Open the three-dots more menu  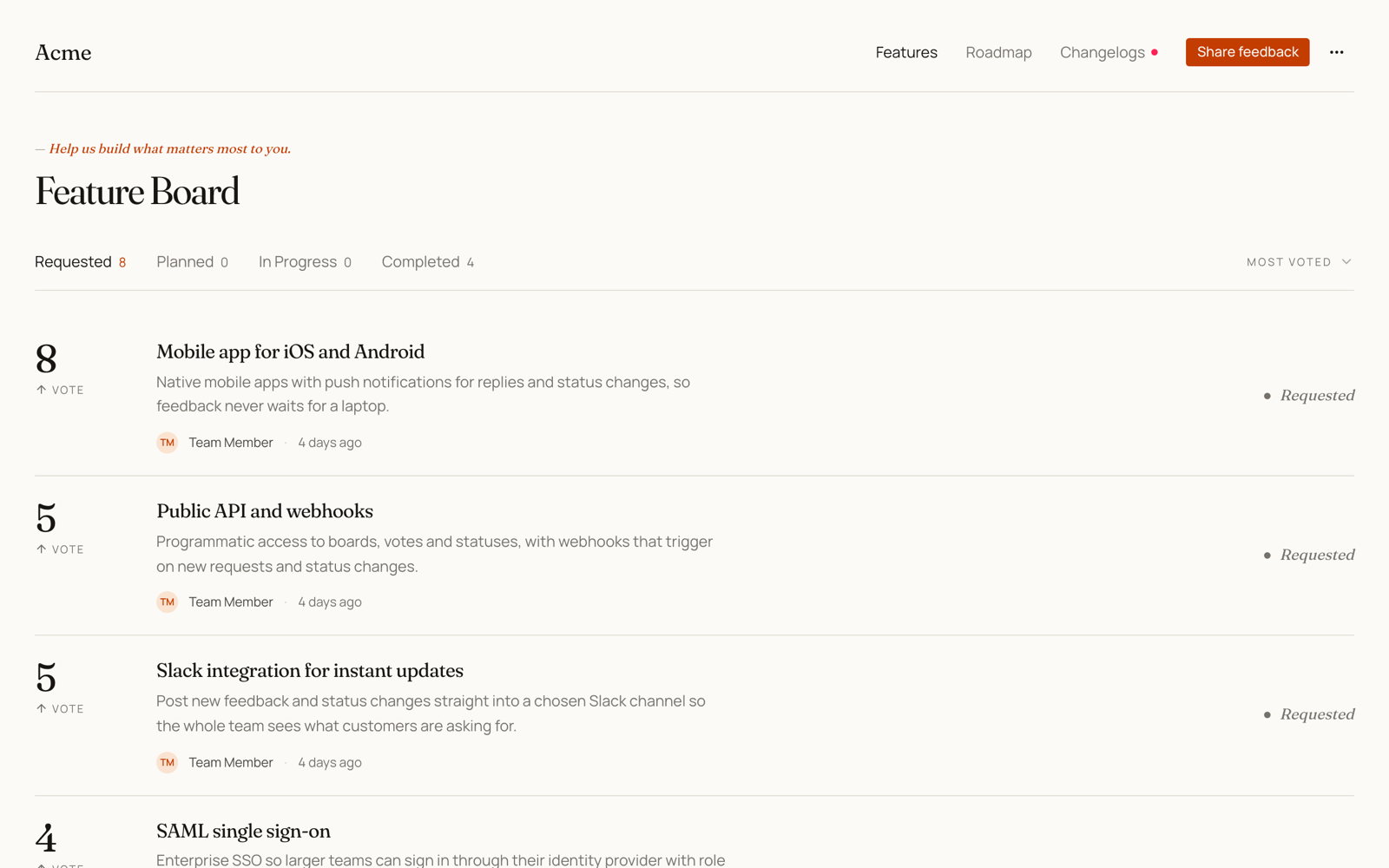click(x=1336, y=52)
